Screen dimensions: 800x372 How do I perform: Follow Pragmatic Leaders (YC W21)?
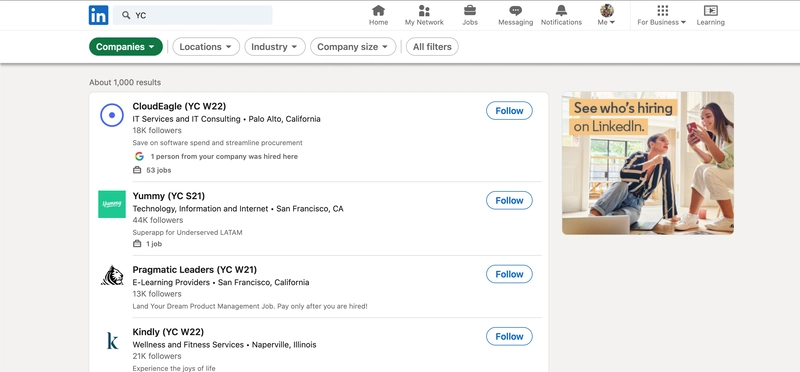coord(509,274)
